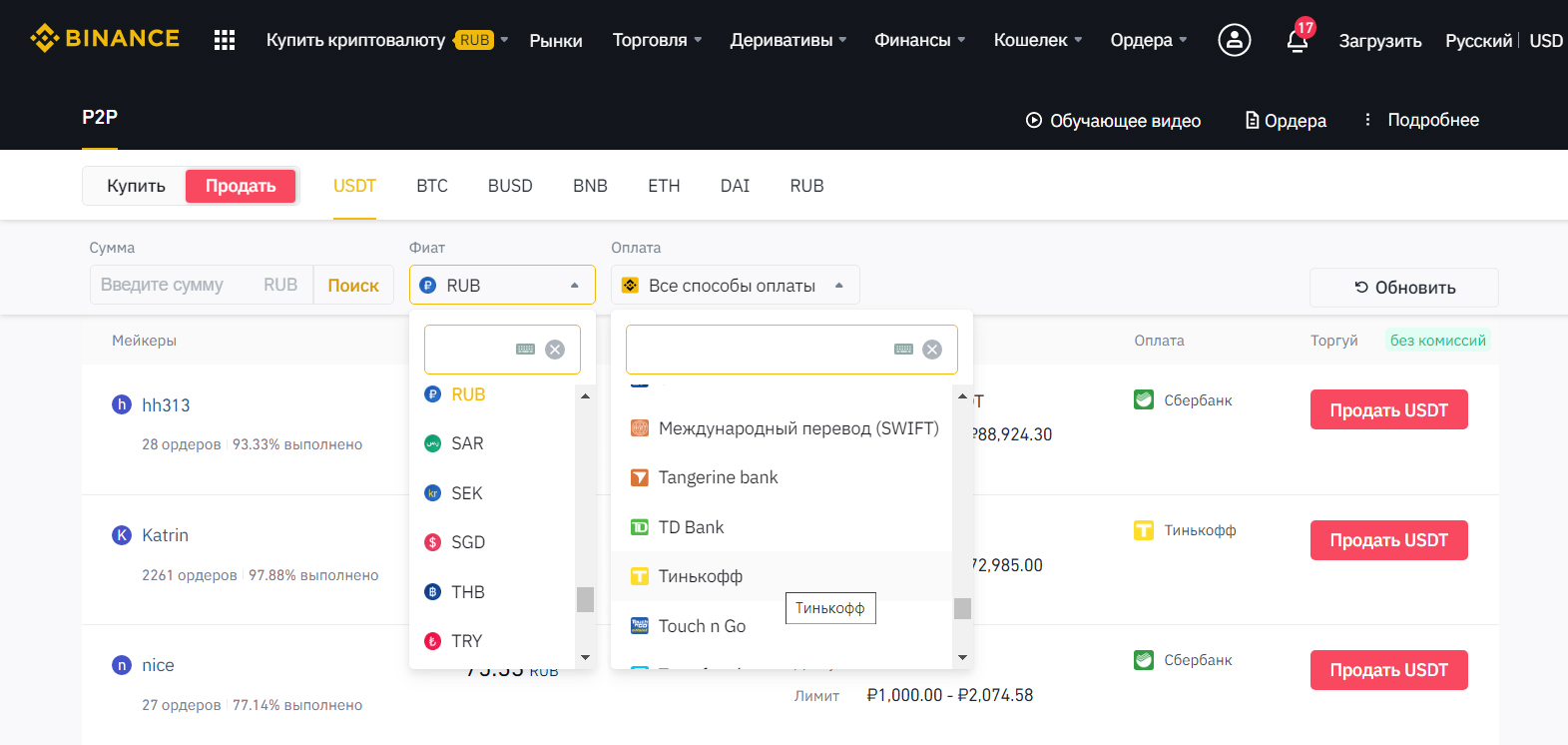Click the Sberbank icon in hh313 row
The image size is (1568, 745).
(x=1144, y=399)
